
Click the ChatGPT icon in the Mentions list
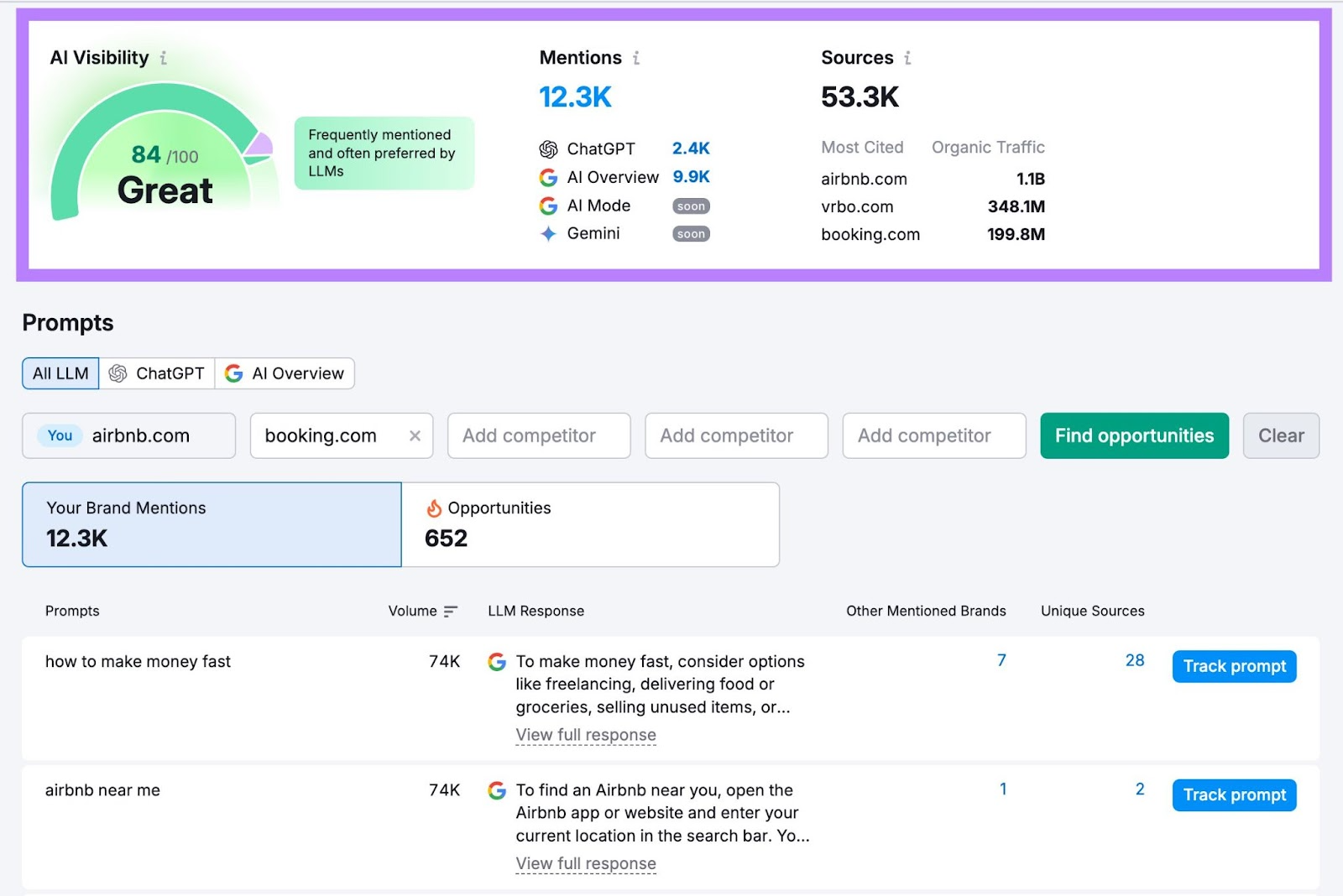click(548, 148)
